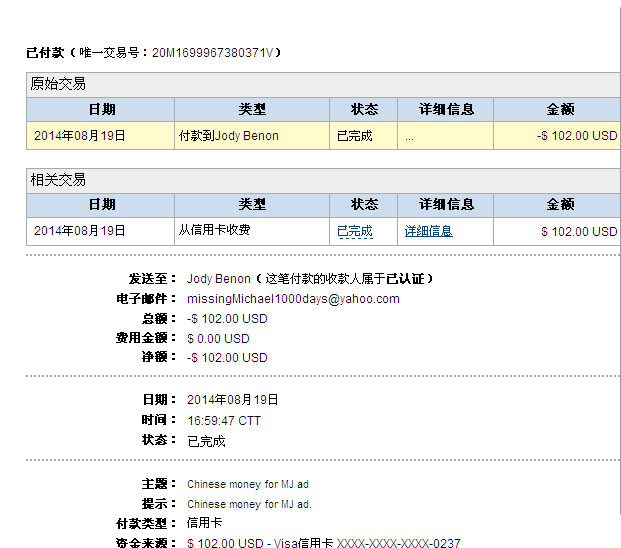
Task: Click 日期 column header in 原始交易 table
Action: coord(101,109)
